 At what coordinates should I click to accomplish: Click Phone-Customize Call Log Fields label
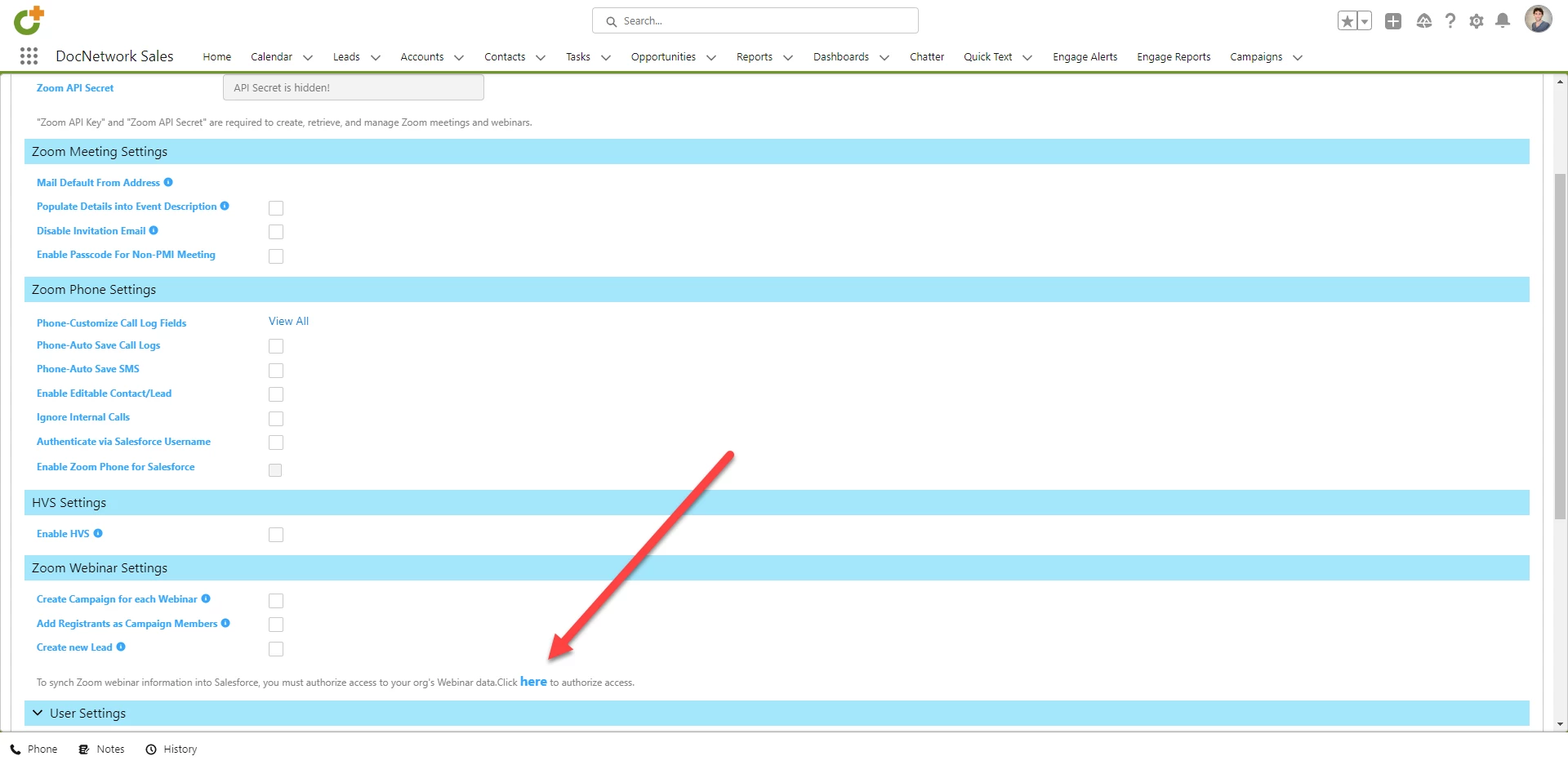[x=111, y=322]
